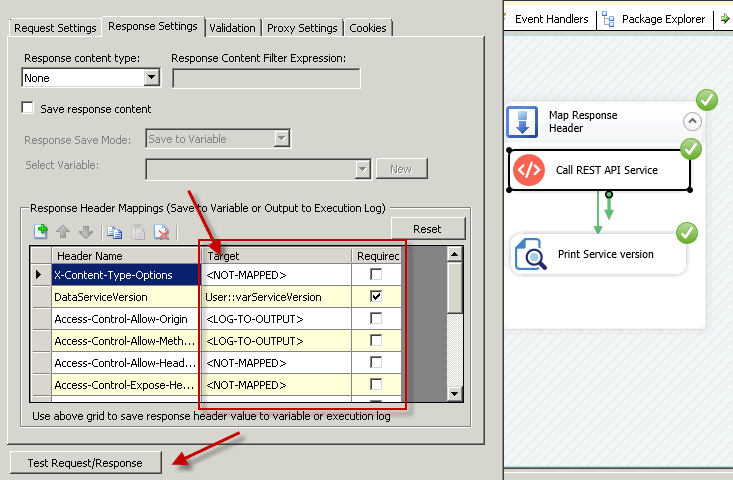733x480 pixels.
Task: Add a new header mapping row
Action: click(41, 231)
